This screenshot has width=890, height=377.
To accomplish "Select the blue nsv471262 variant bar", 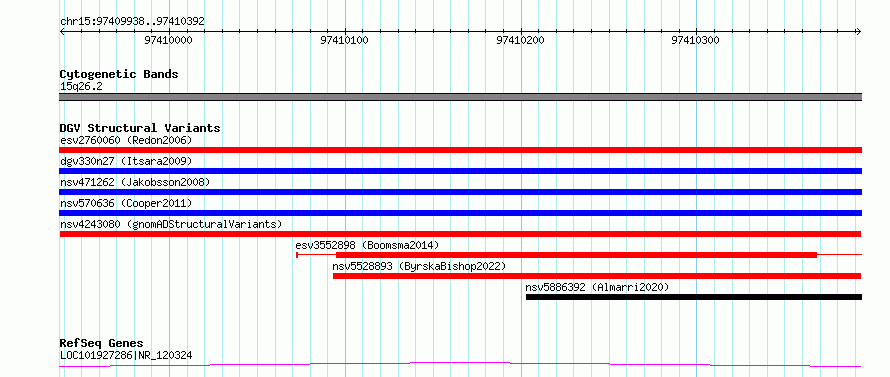I will (461, 192).
